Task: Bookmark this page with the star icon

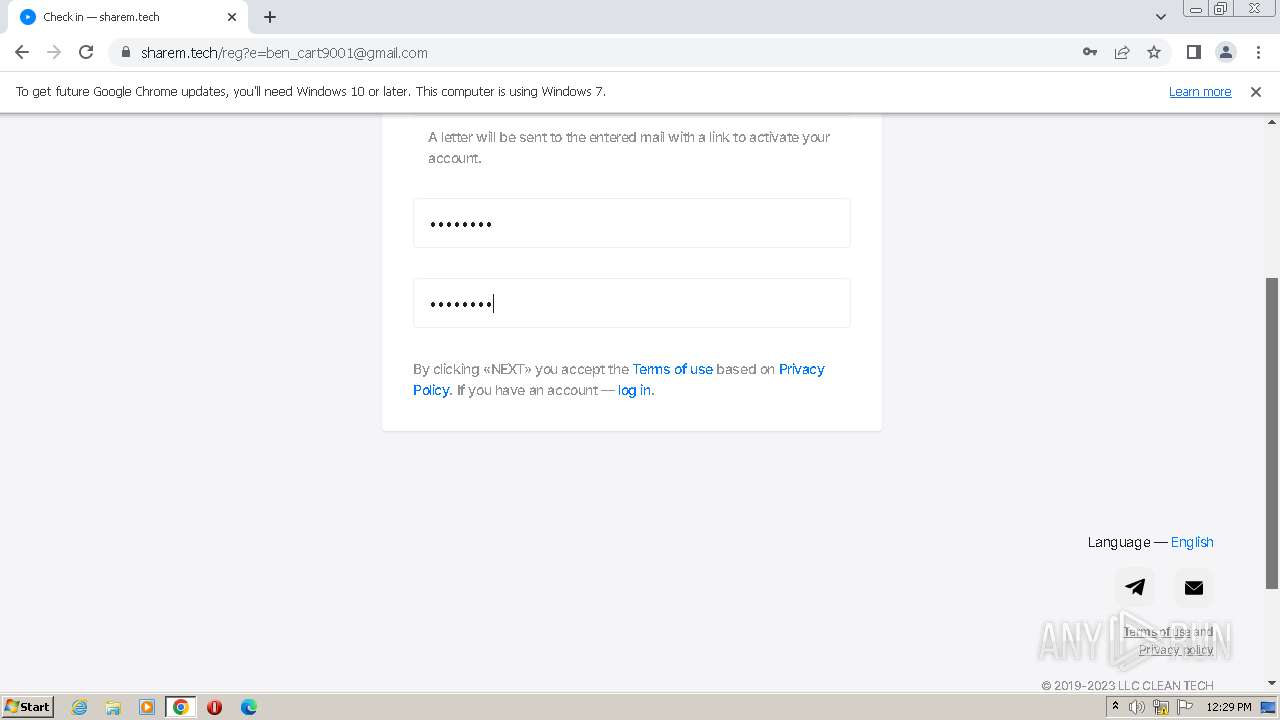Action: tap(1154, 52)
